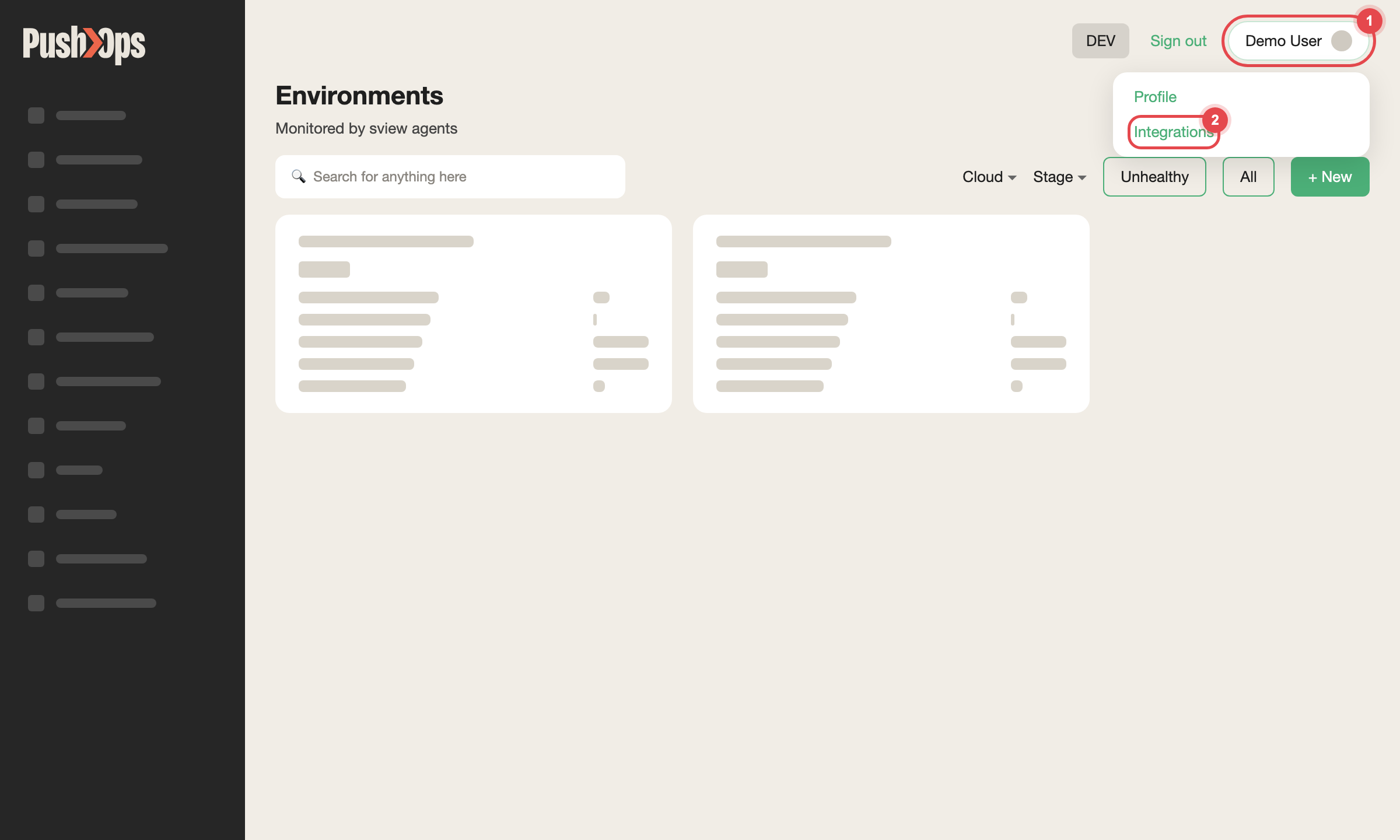Click the magnifier search icon

298,176
